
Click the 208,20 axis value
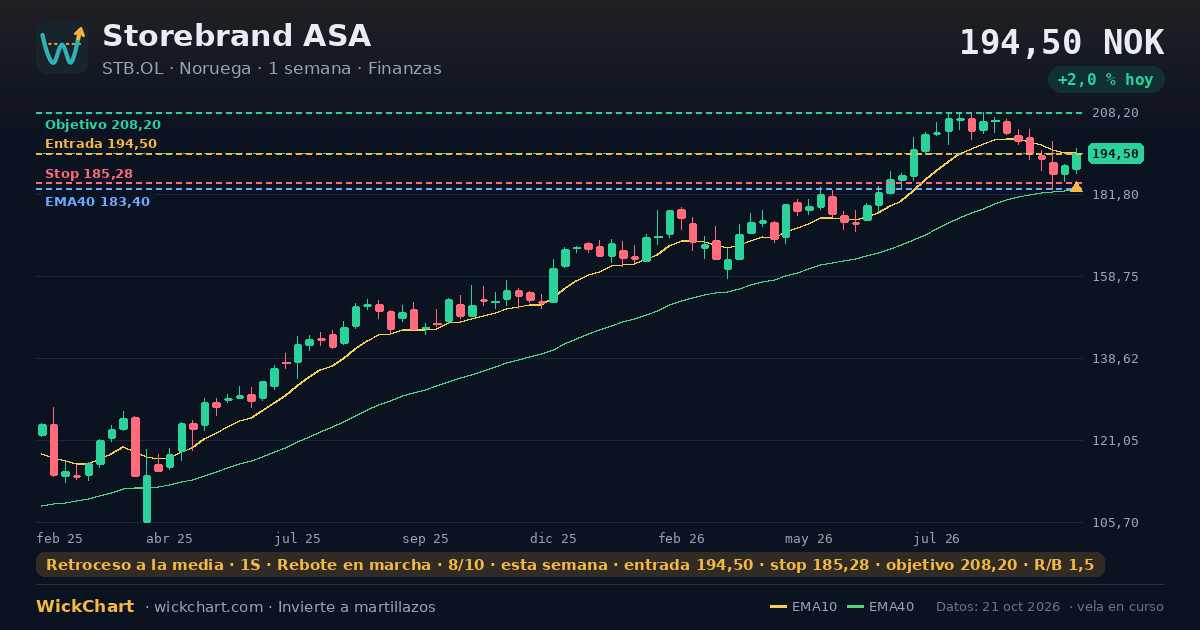pyautogui.click(x=1115, y=113)
